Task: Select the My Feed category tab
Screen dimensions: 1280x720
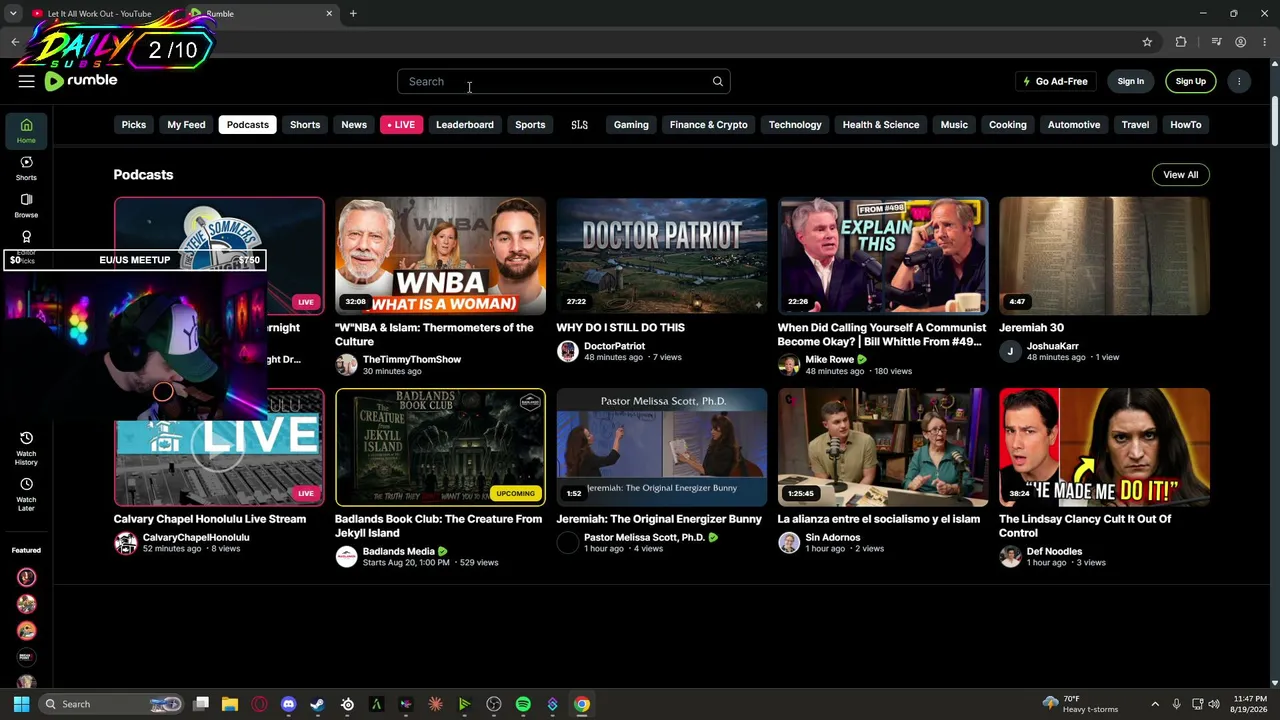Action: pos(186,125)
